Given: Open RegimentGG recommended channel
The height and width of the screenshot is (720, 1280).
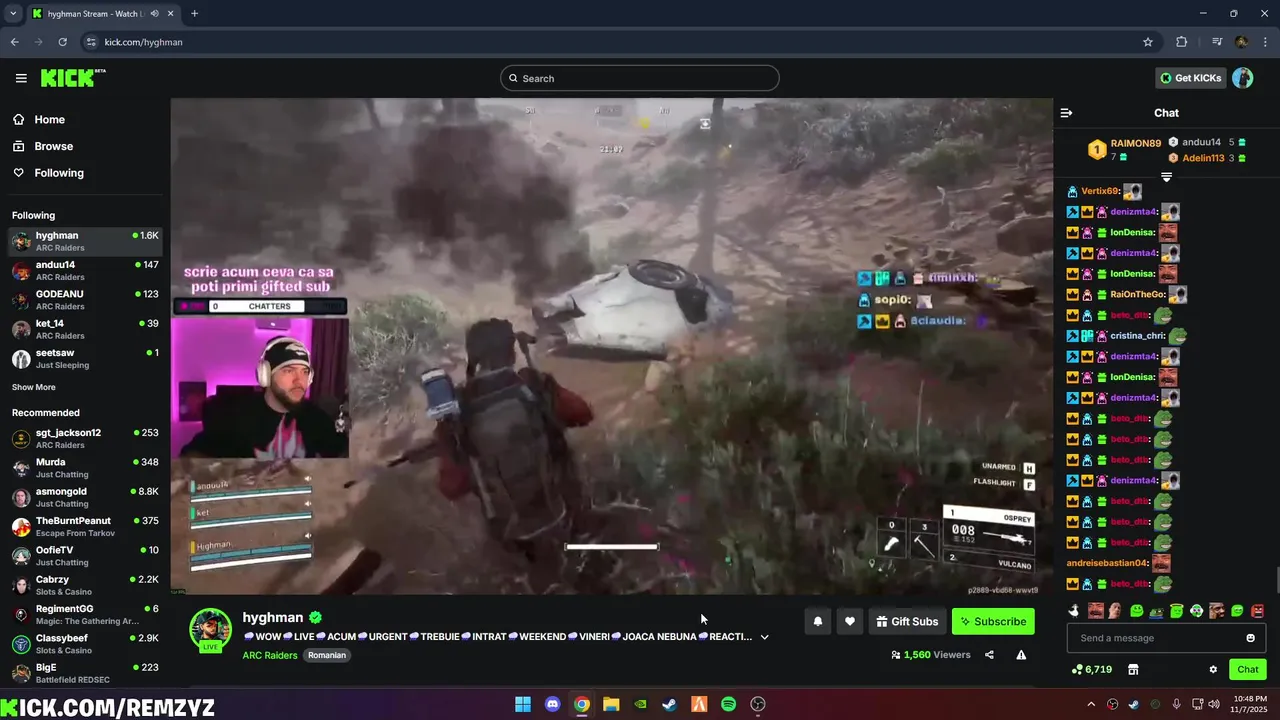Looking at the screenshot, I should [x=85, y=614].
